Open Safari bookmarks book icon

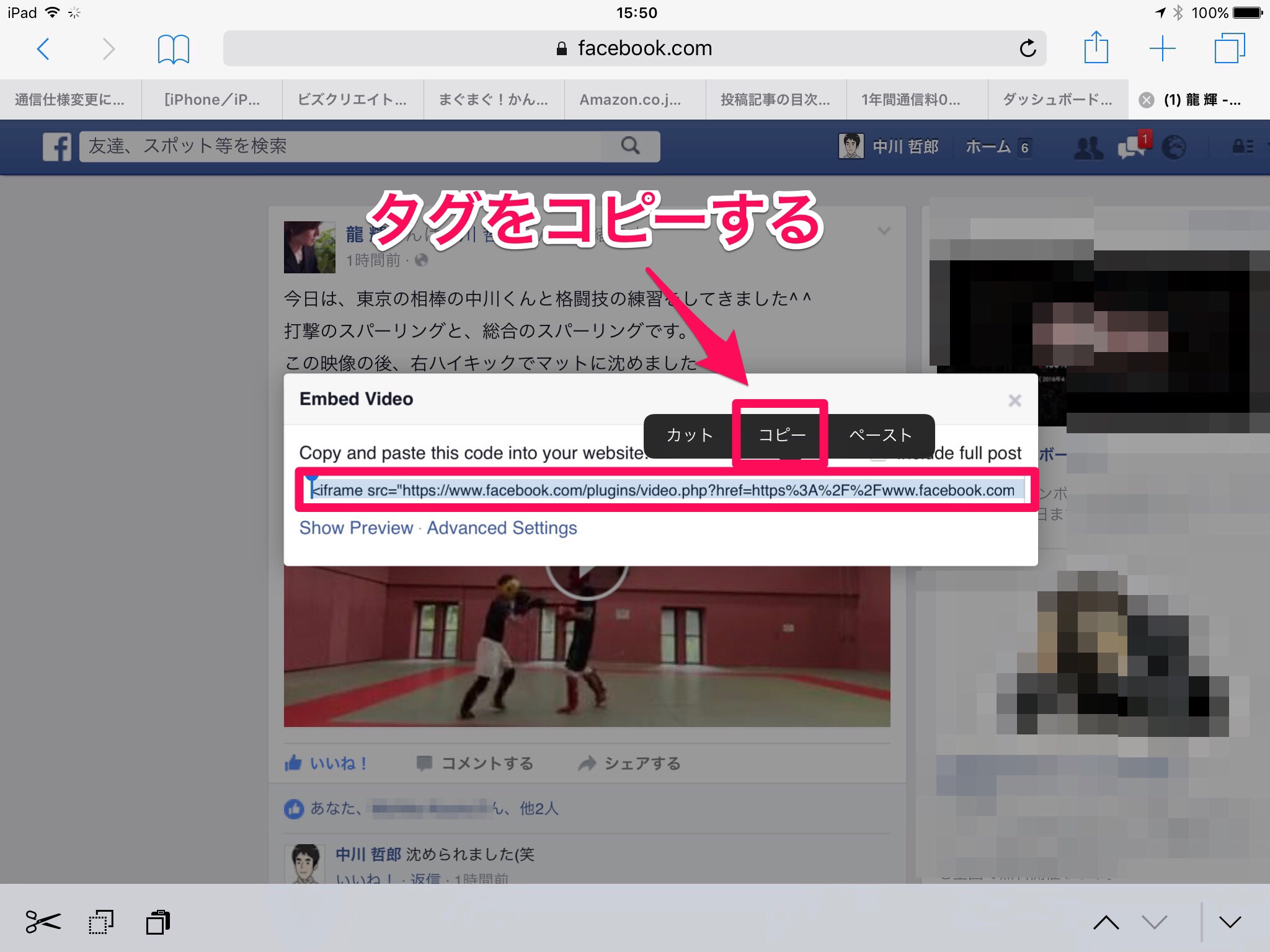[x=173, y=49]
